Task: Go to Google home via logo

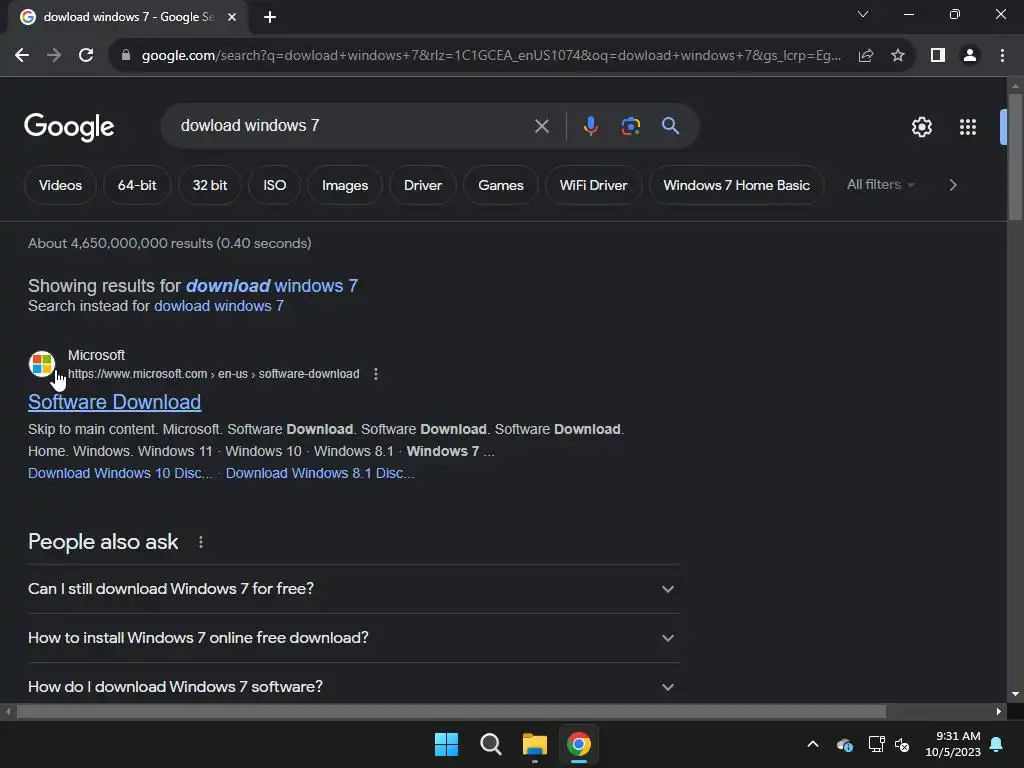Action: pyautogui.click(x=69, y=127)
